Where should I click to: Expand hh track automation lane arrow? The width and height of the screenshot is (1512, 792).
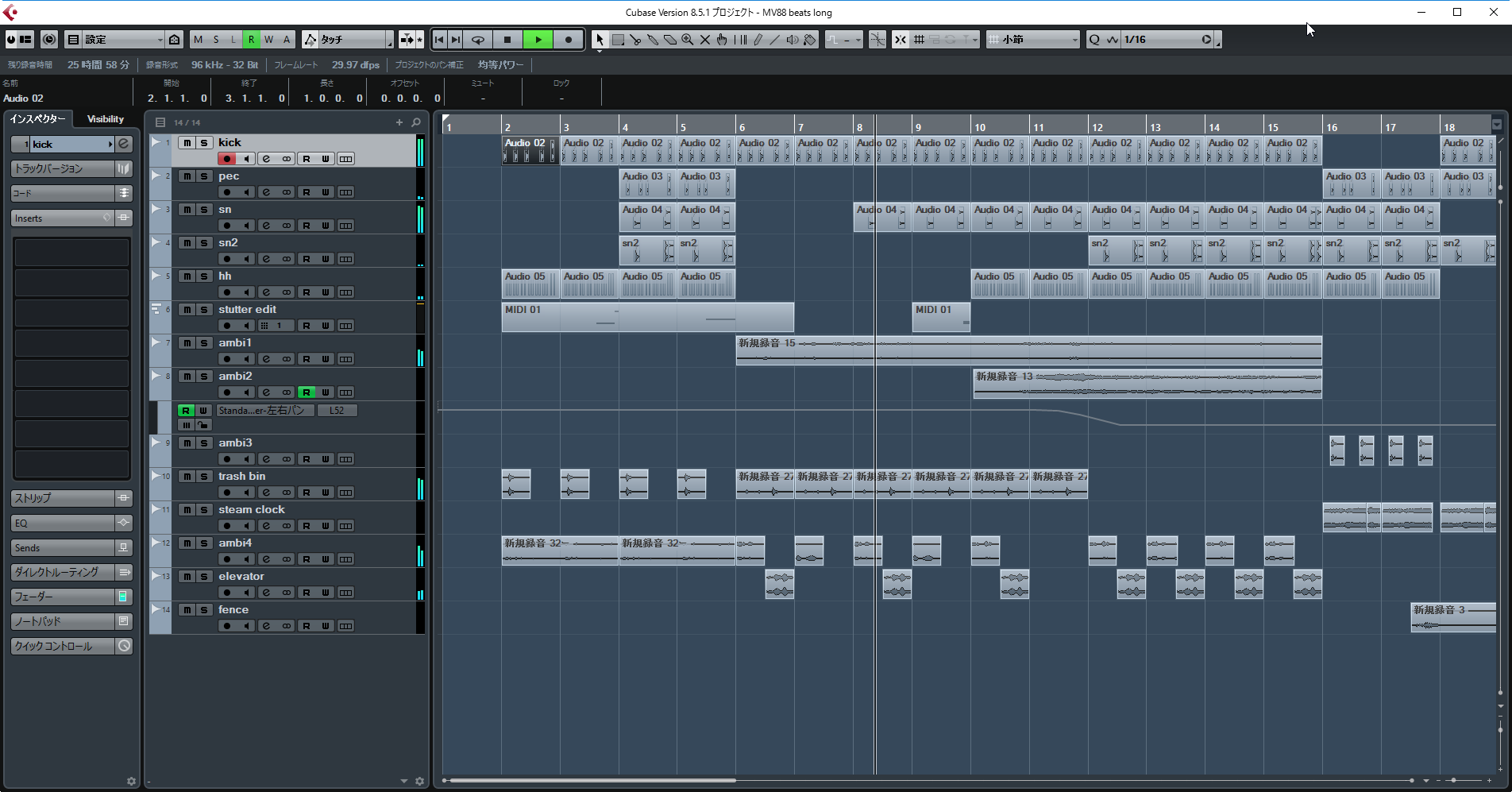click(156, 276)
